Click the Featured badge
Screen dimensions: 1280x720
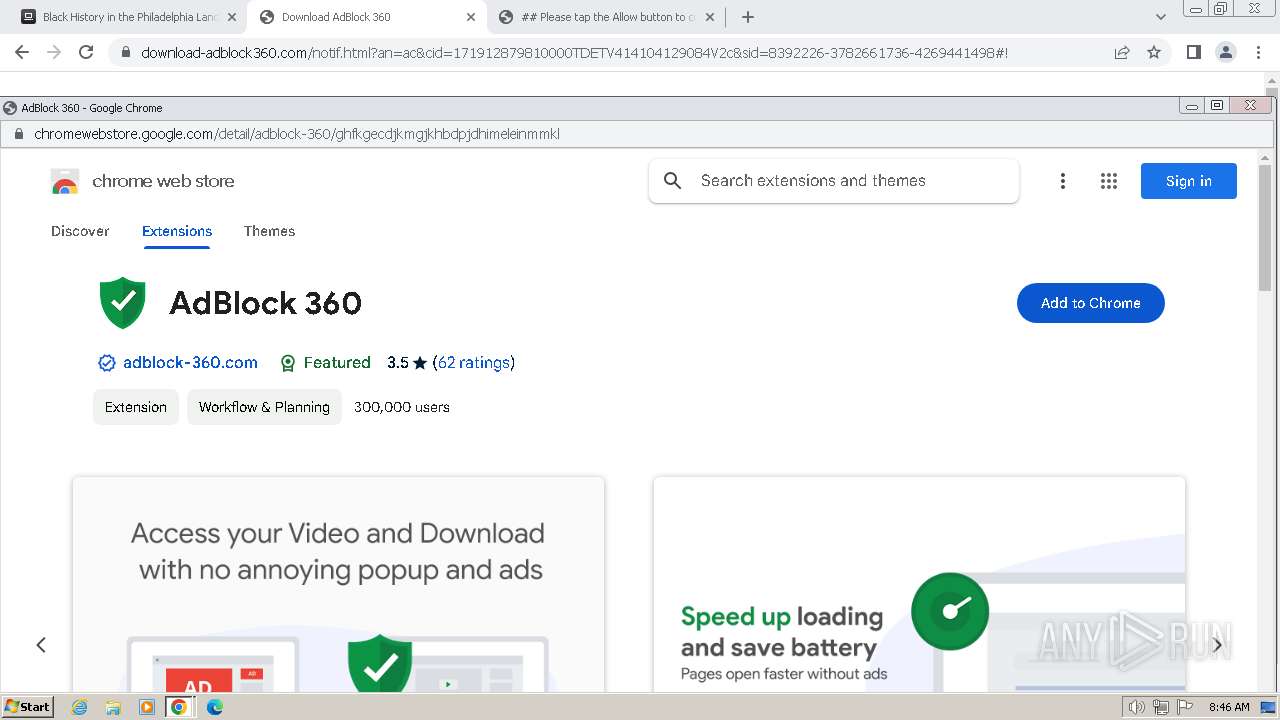point(325,363)
